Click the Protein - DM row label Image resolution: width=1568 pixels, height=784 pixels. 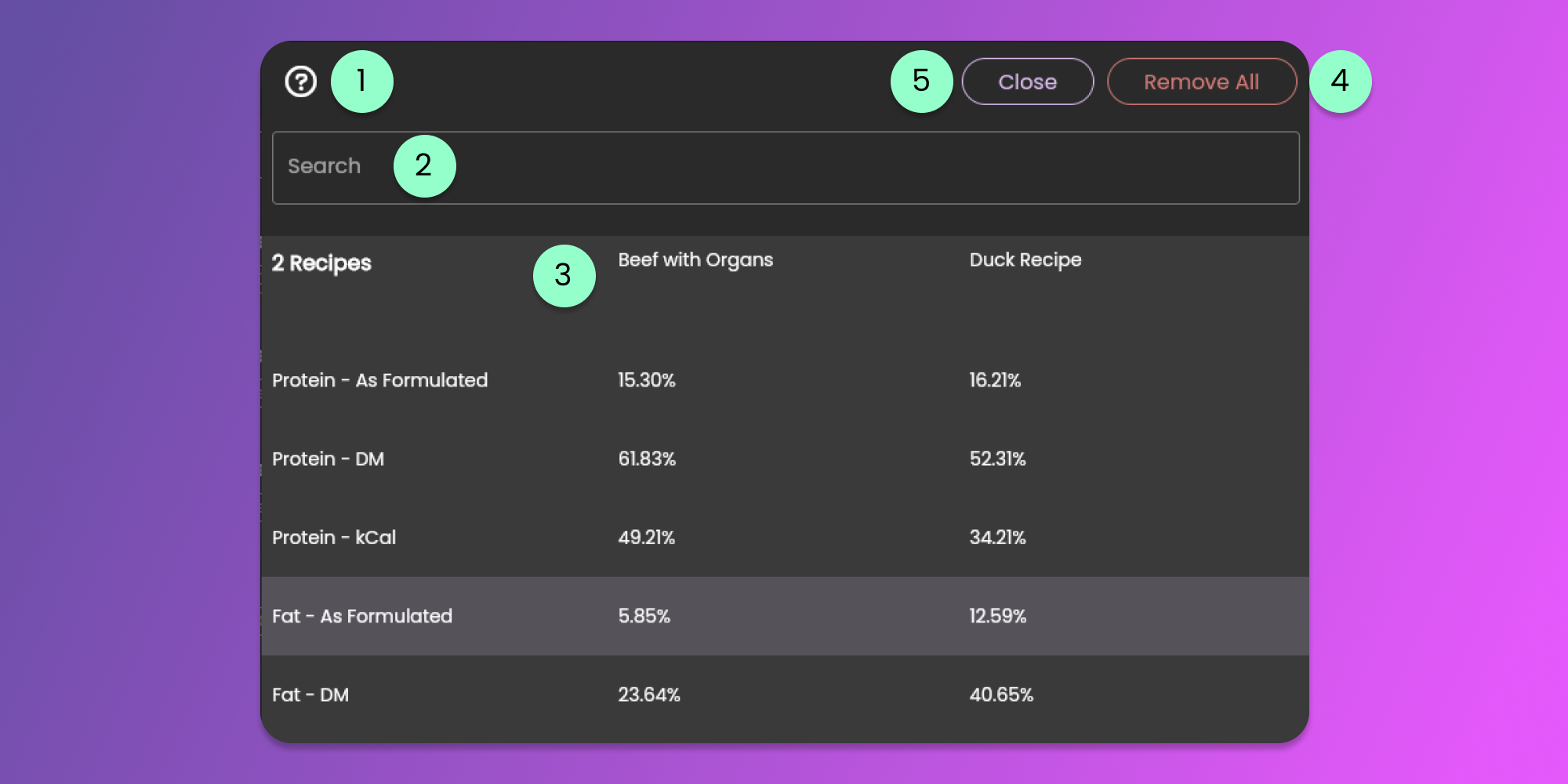(x=328, y=459)
